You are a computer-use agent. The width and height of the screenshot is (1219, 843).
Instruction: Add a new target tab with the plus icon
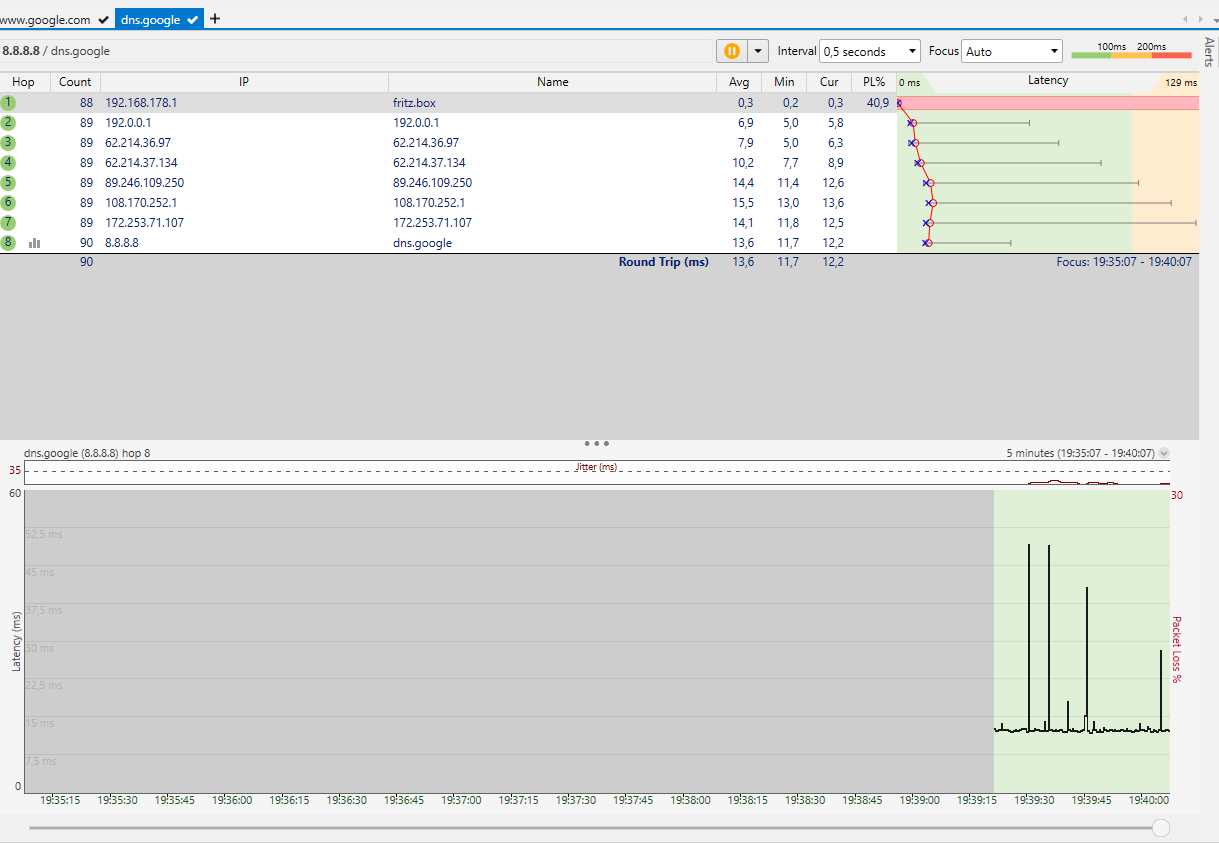[x=215, y=19]
